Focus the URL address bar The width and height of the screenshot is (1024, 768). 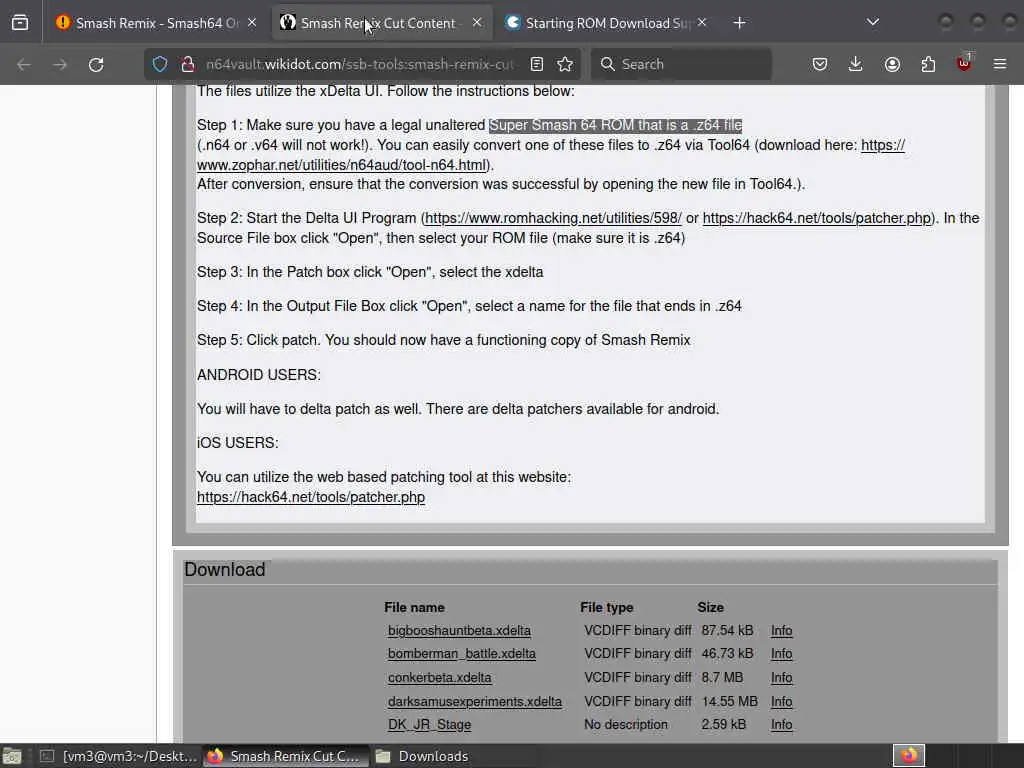359,64
